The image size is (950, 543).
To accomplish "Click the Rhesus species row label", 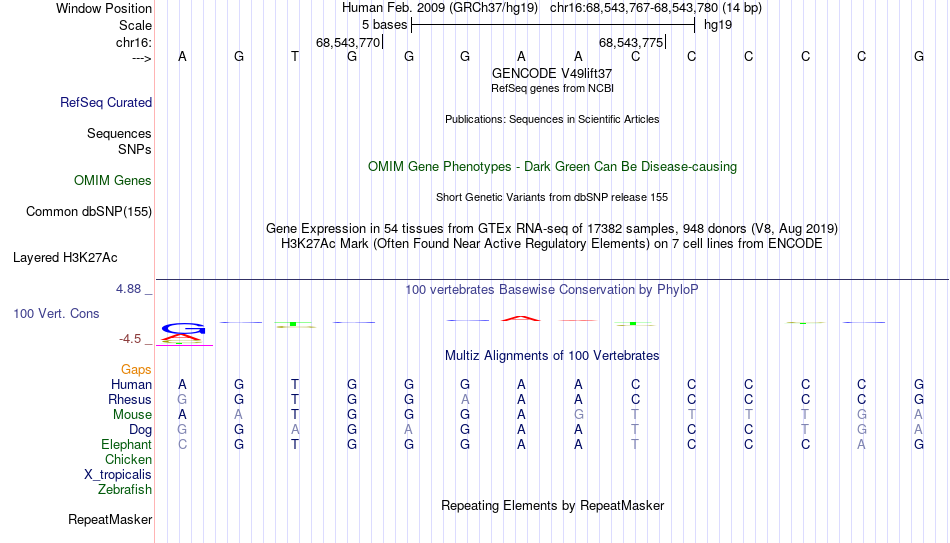I will click(130, 399).
